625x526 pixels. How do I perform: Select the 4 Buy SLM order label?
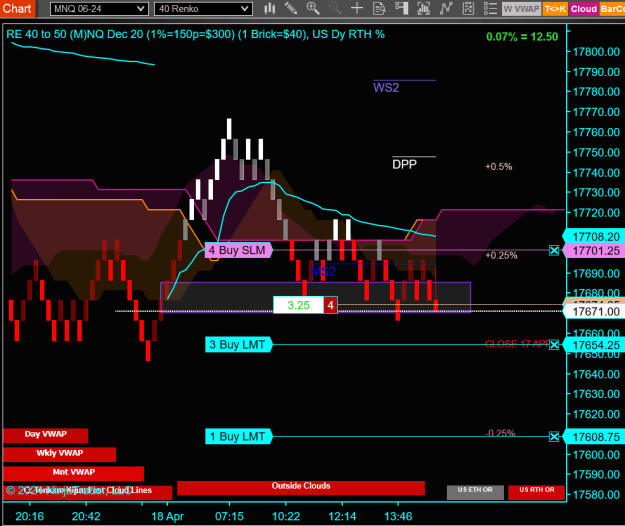coord(238,250)
